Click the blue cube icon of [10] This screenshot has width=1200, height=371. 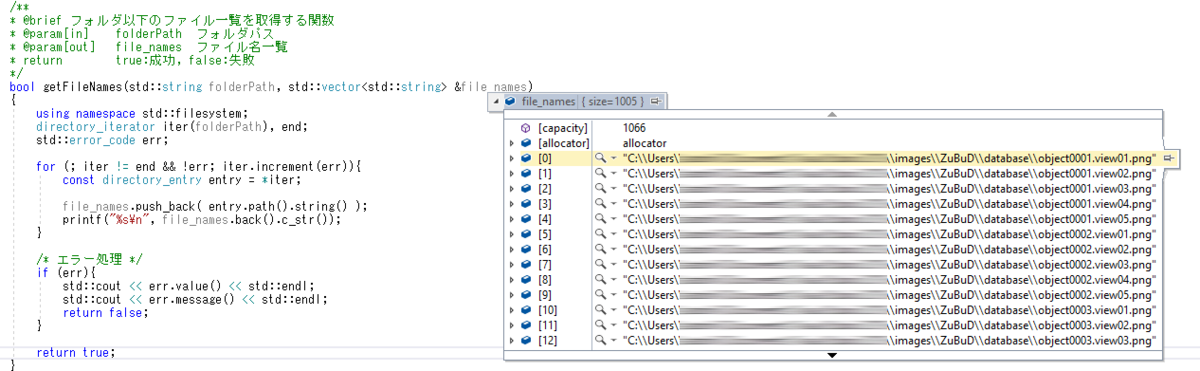[x=527, y=309]
